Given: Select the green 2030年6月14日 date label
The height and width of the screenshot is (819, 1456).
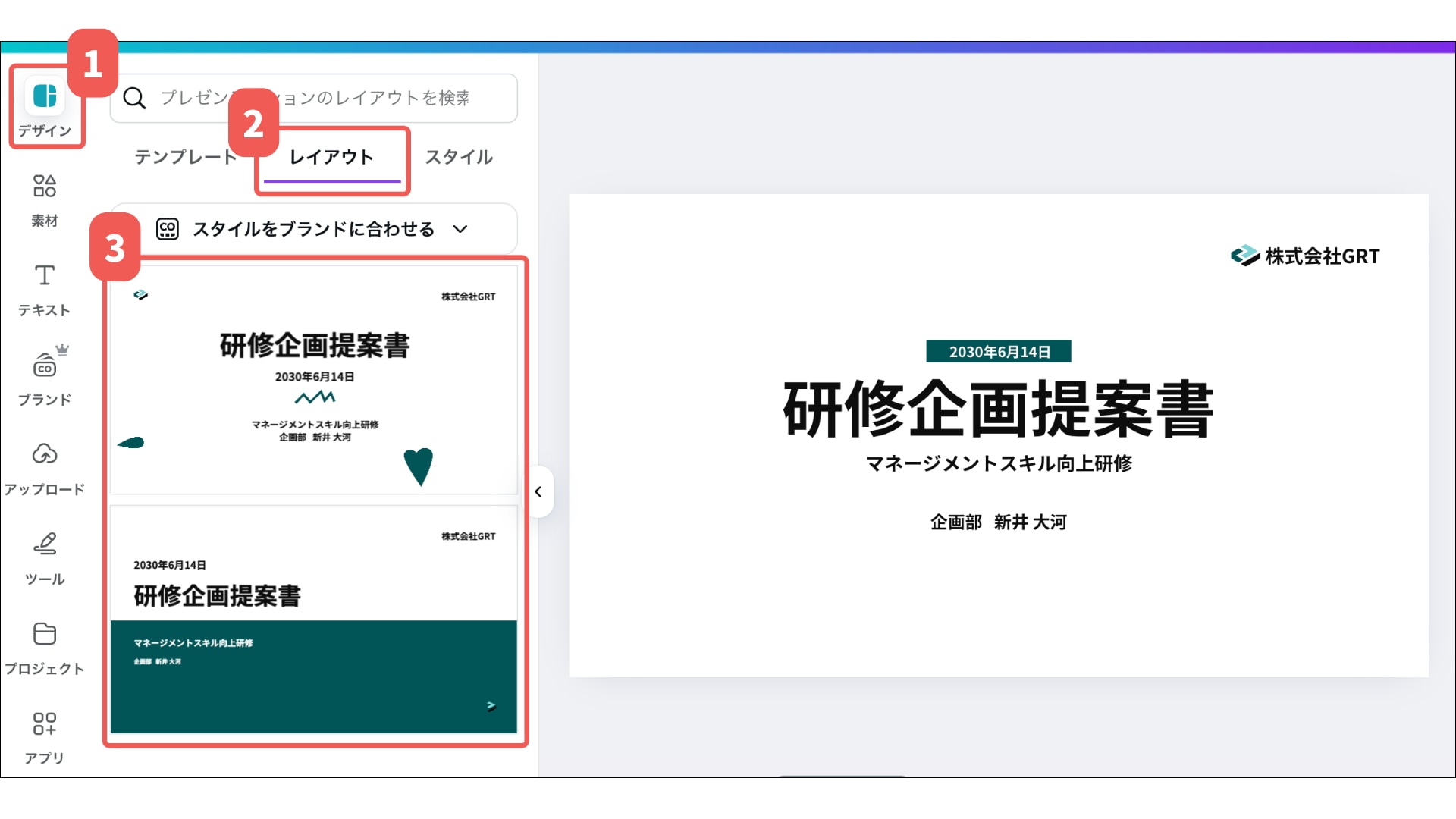Looking at the screenshot, I should [x=998, y=352].
